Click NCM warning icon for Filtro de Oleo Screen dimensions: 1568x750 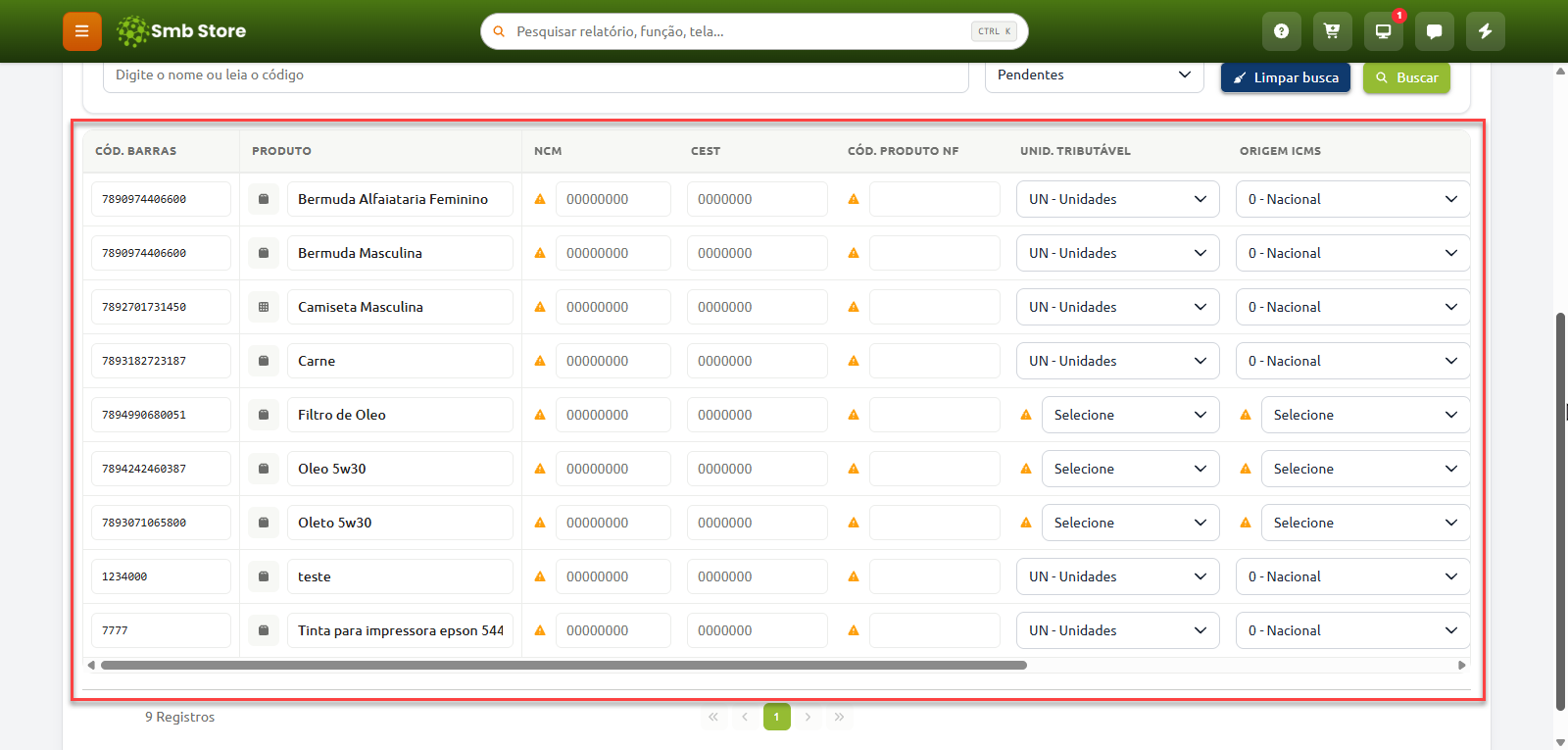[540, 415]
